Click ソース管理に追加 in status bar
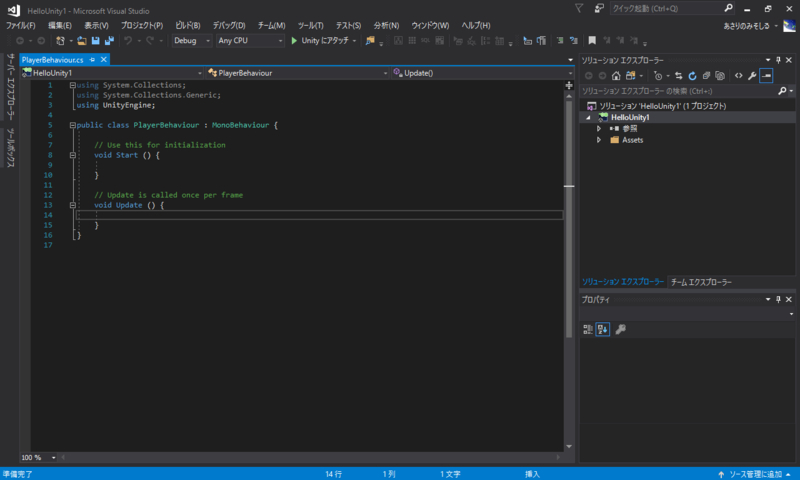800x480 pixels. pos(755,474)
